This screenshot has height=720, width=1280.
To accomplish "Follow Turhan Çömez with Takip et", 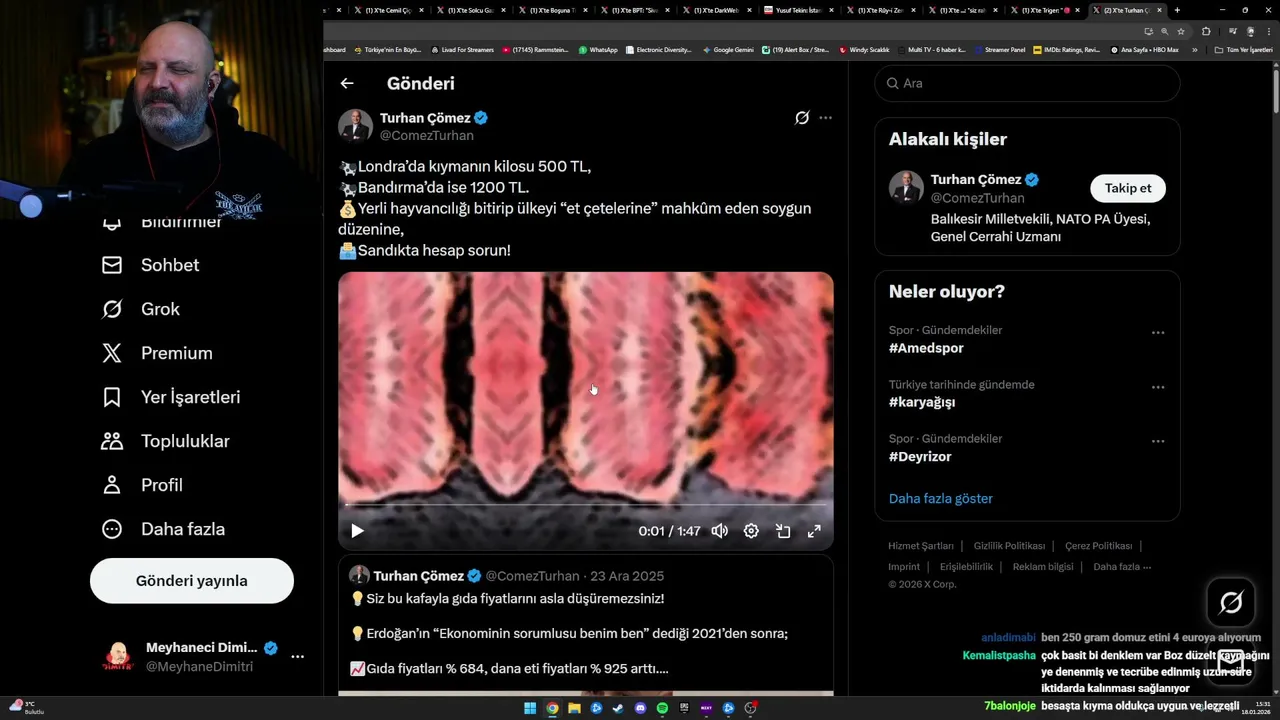I will [x=1128, y=188].
